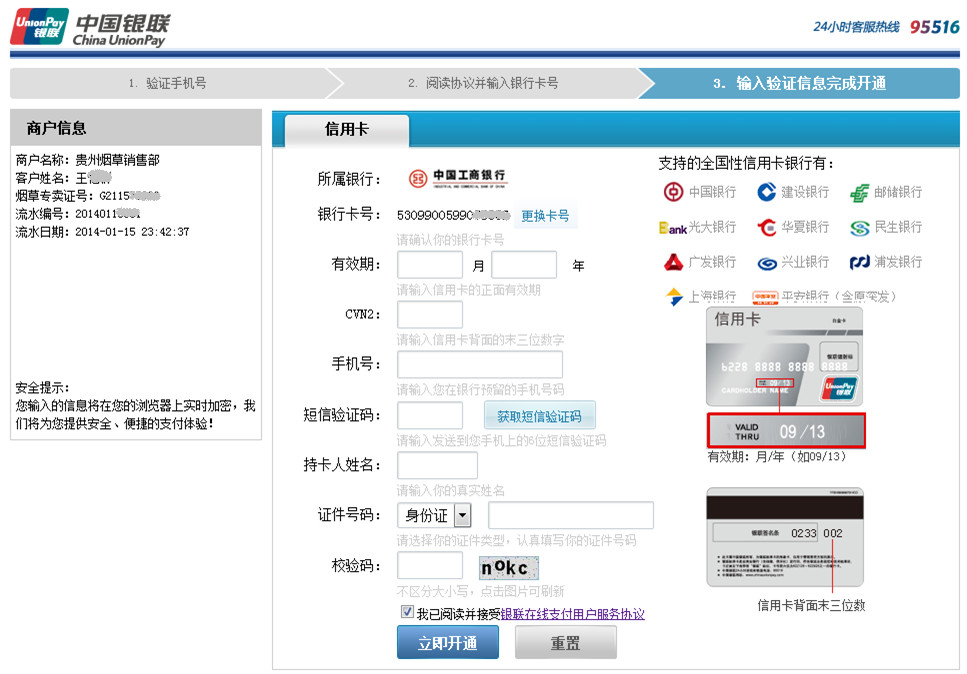Click the 邮储银行 logo icon

click(x=859, y=192)
